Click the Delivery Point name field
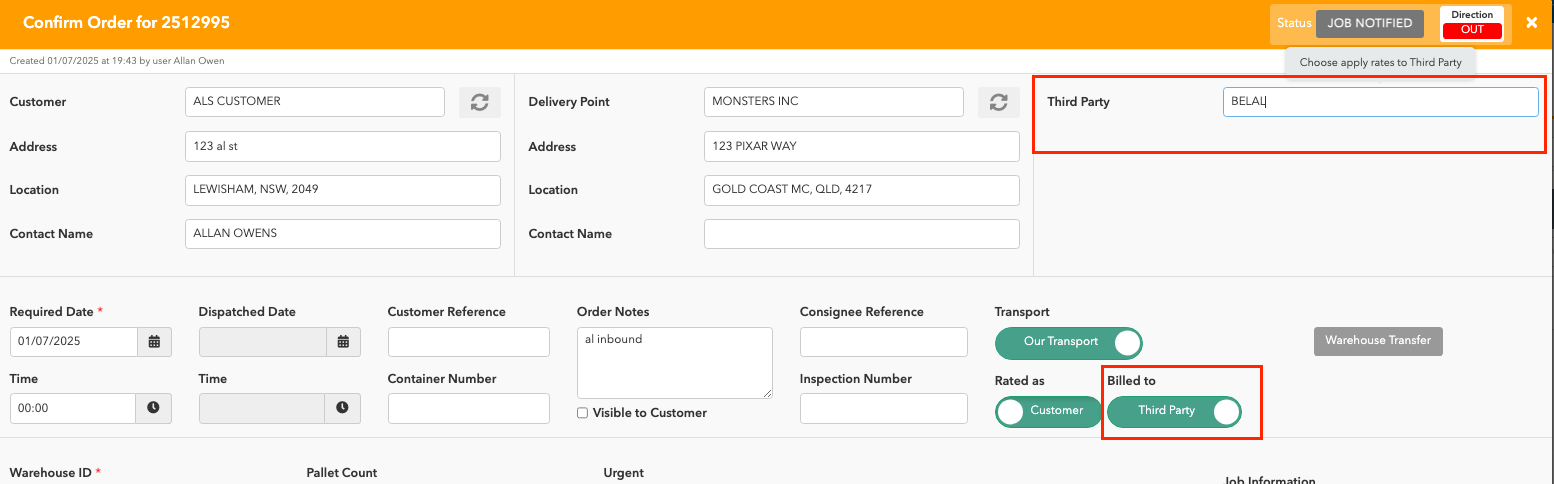This screenshot has width=1554, height=484. (x=834, y=102)
